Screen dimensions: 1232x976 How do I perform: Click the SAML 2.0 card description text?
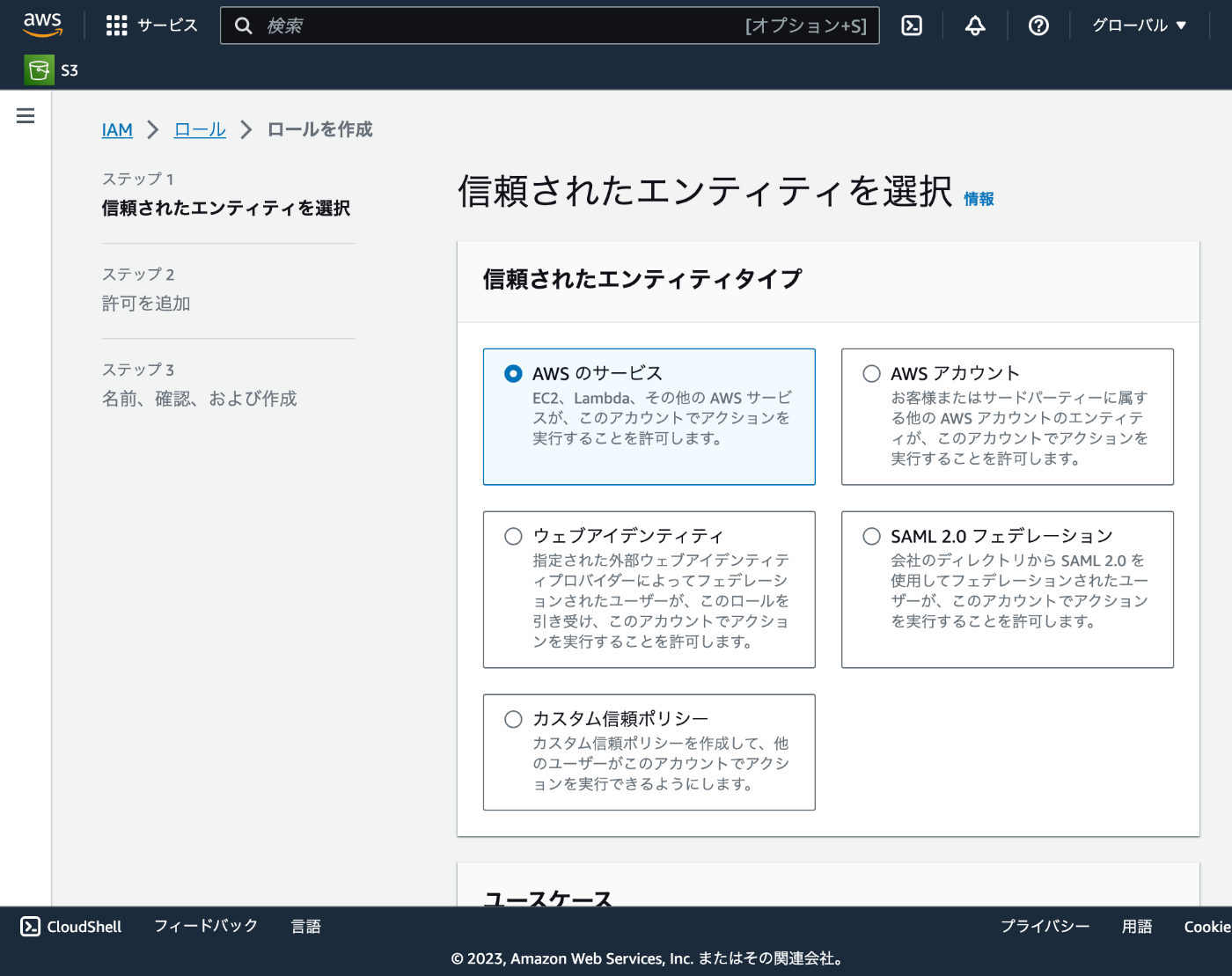click(x=1020, y=591)
